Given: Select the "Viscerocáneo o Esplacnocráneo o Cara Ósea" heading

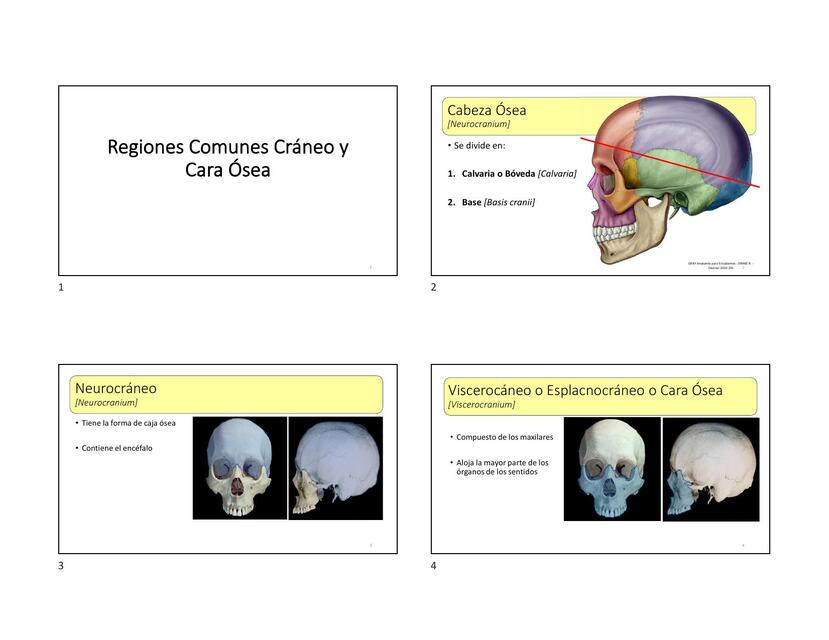Looking at the screenshot, I should [585, 390].
